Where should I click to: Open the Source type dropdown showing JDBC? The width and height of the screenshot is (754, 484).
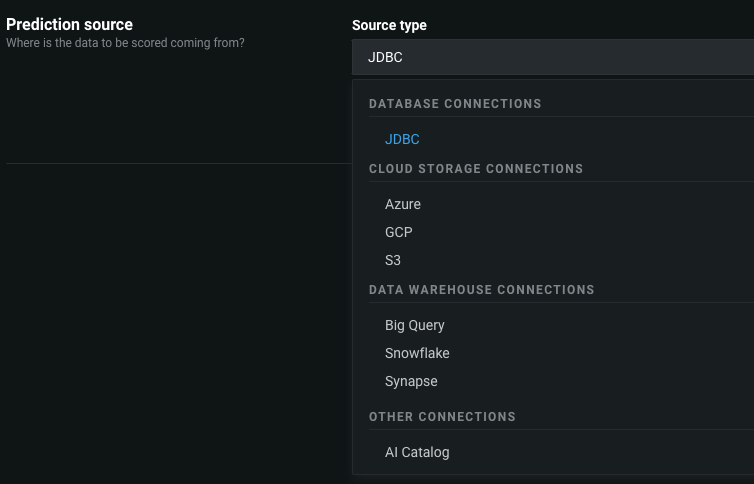[552, 57]
